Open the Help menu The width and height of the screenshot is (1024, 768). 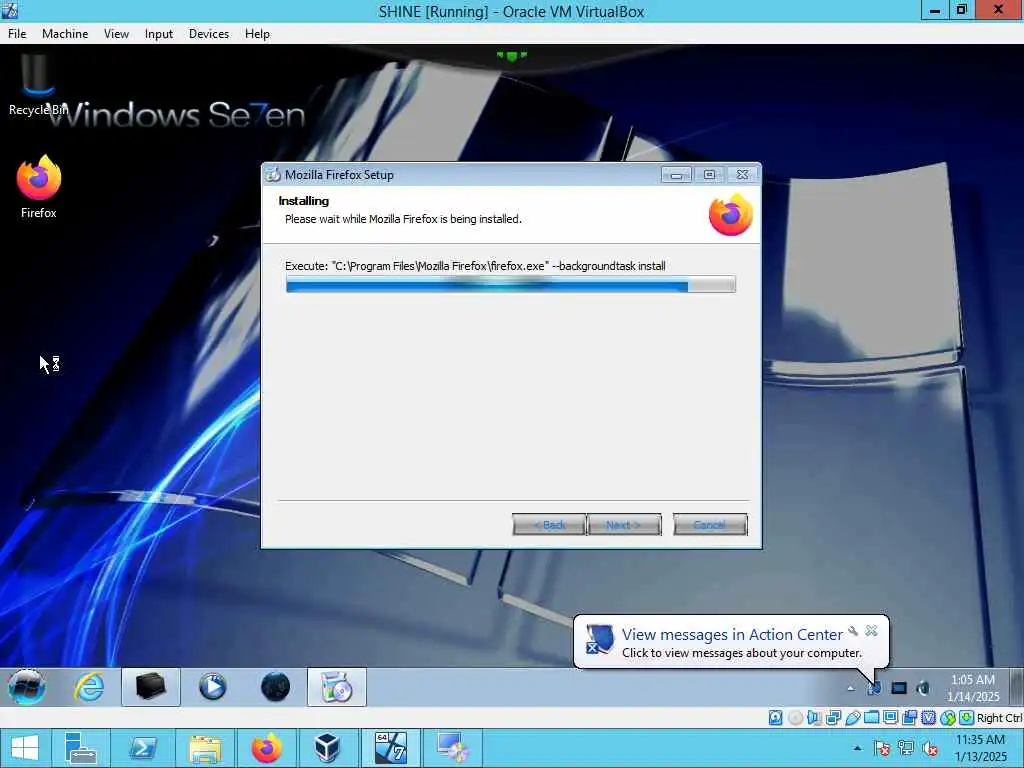click(257, 34)
